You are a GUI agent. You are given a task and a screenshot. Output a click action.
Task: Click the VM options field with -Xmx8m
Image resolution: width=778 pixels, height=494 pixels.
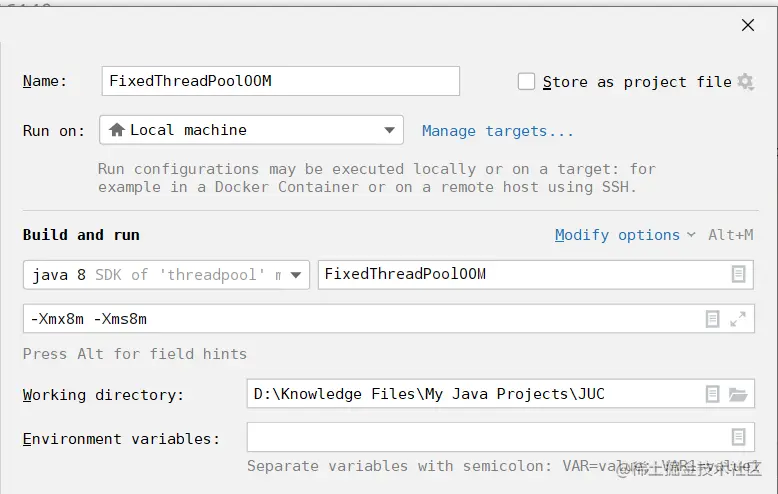pyautogui.click(x=360, y=319)
